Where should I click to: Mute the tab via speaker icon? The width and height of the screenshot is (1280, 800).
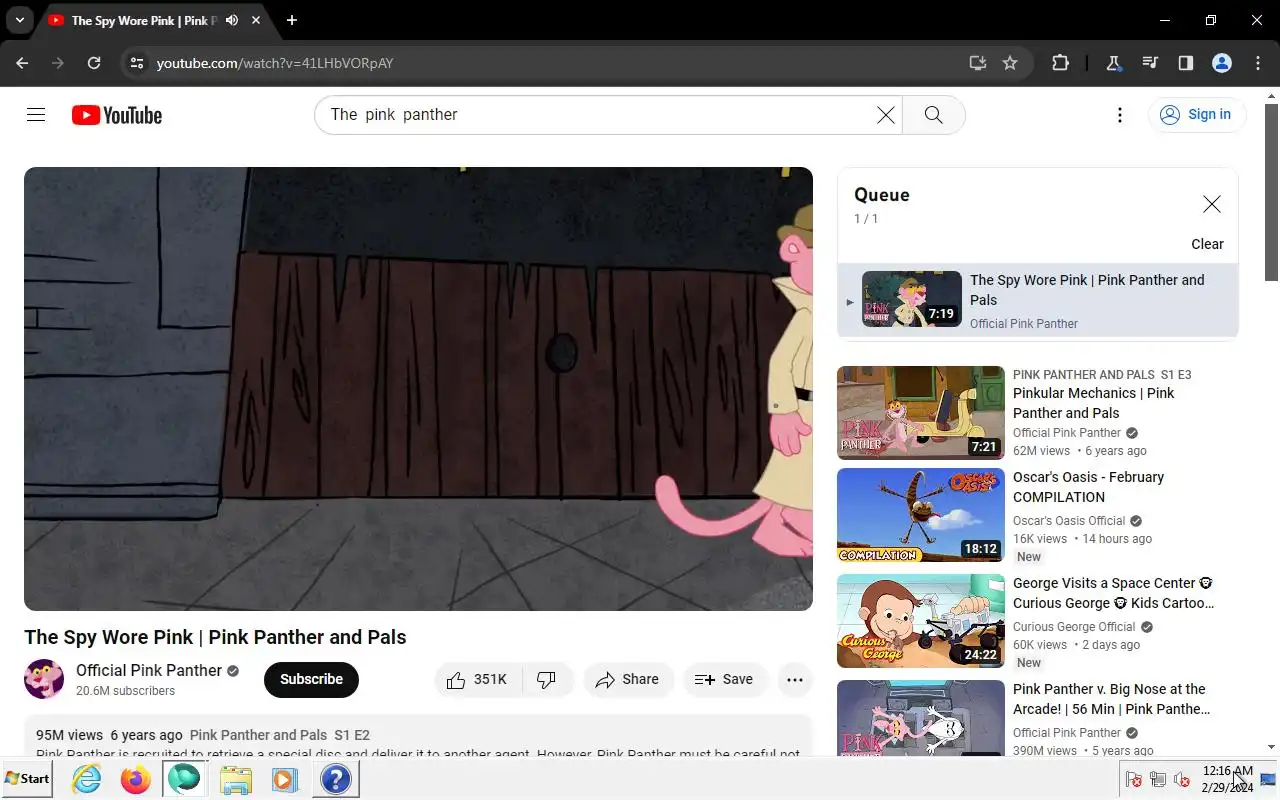pyautogui.click(x=232, y=20)
